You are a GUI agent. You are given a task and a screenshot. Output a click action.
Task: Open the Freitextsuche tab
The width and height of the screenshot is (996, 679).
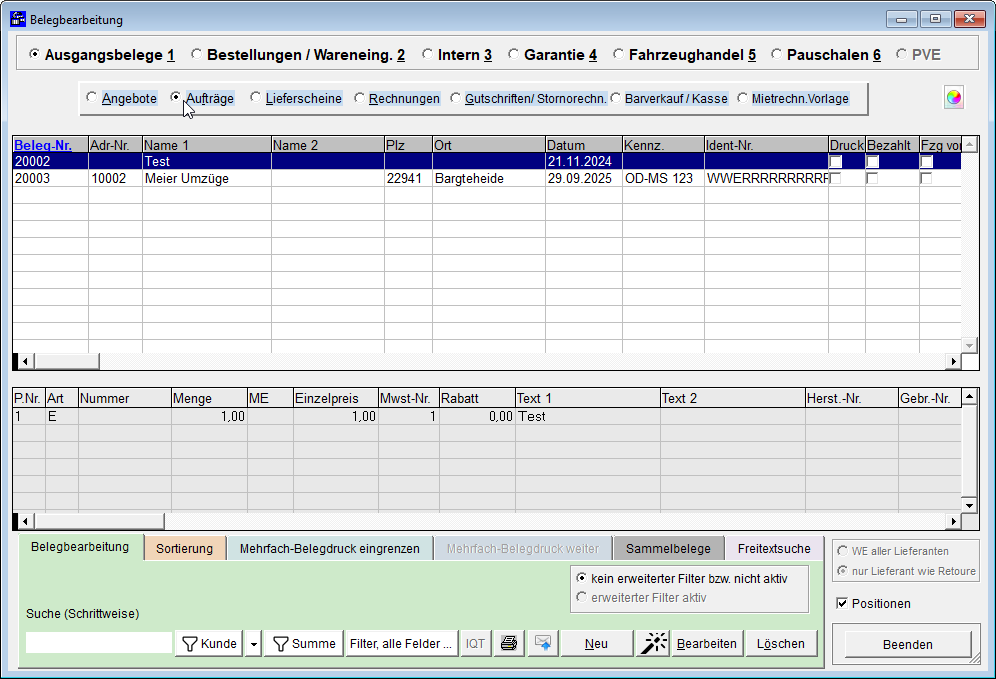tap(774, 549)
